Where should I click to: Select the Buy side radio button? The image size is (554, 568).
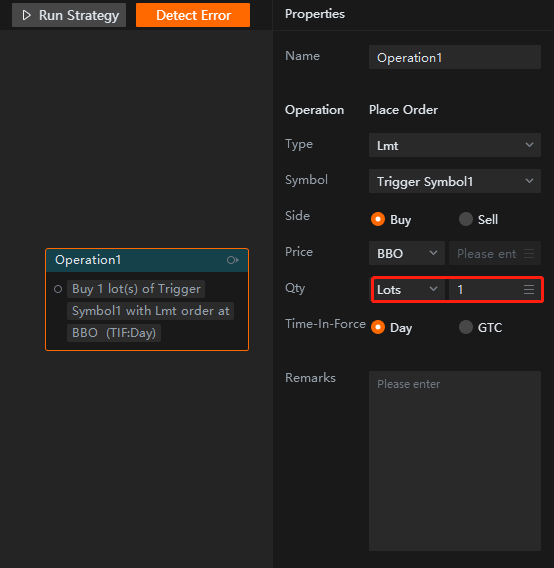378,219
